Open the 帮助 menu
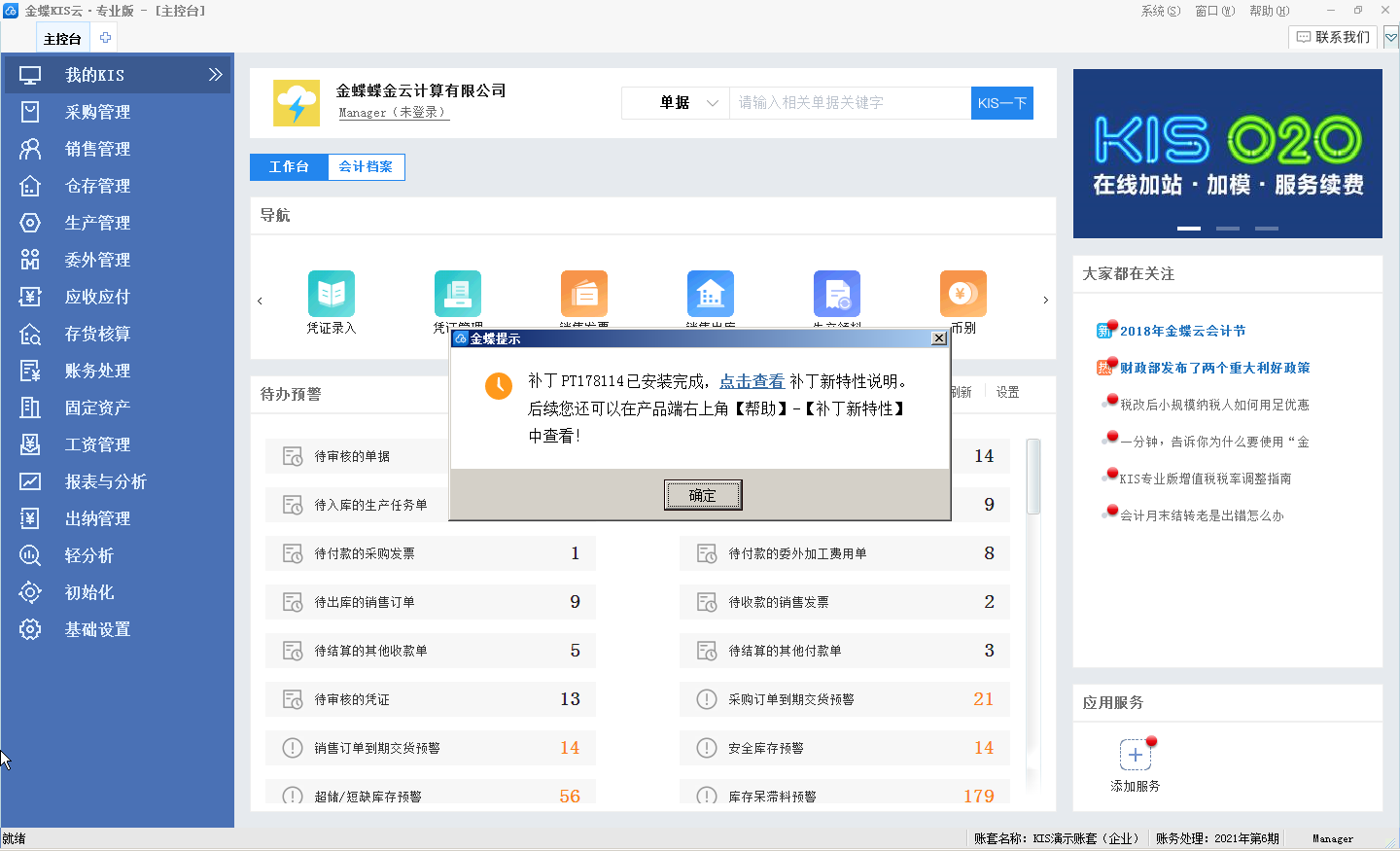The width and height of the screenshot is (1400, 851). pyautogui.click(x=1269, y=11)
